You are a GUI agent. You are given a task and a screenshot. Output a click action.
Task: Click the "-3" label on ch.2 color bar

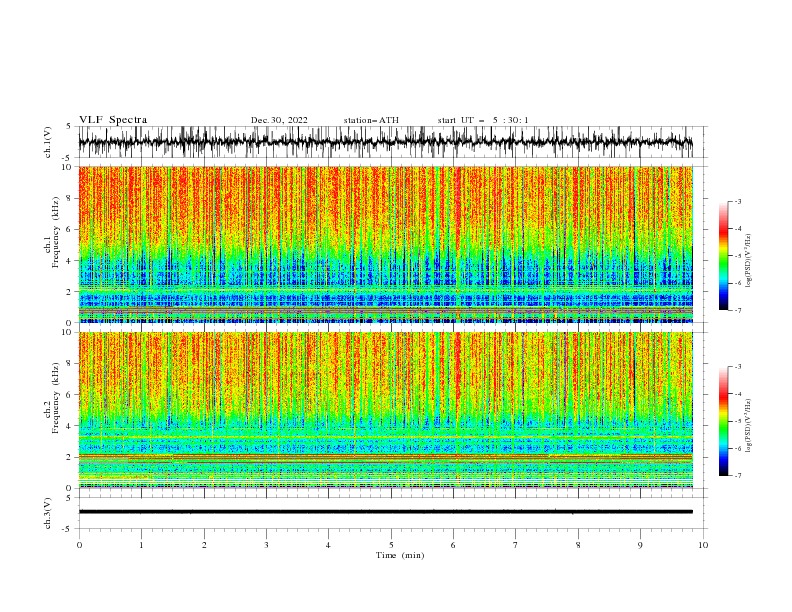pyautogui.click(x=737, y=367)
